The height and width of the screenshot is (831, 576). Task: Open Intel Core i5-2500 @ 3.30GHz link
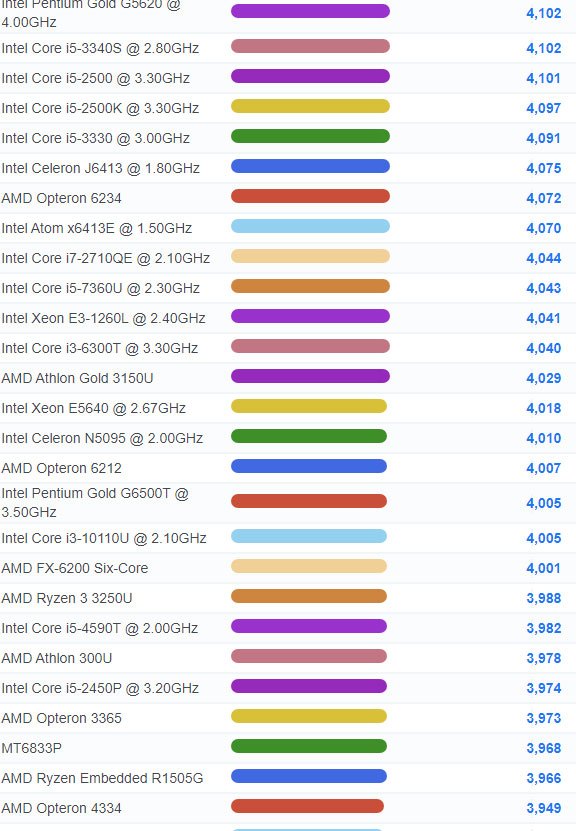(95, 78)
